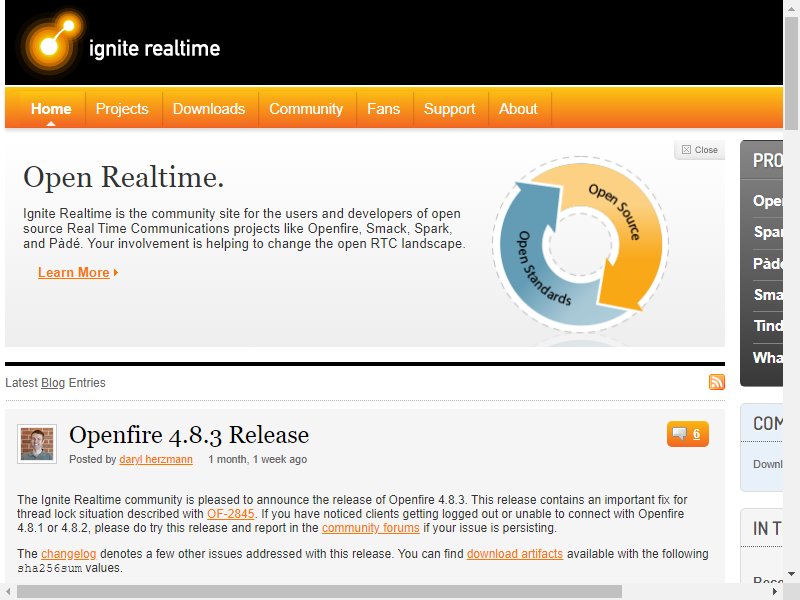This screenshot has height=600, width=800.
Task: Click the arrow next to Learn More
Action: [x=116, y=272]
